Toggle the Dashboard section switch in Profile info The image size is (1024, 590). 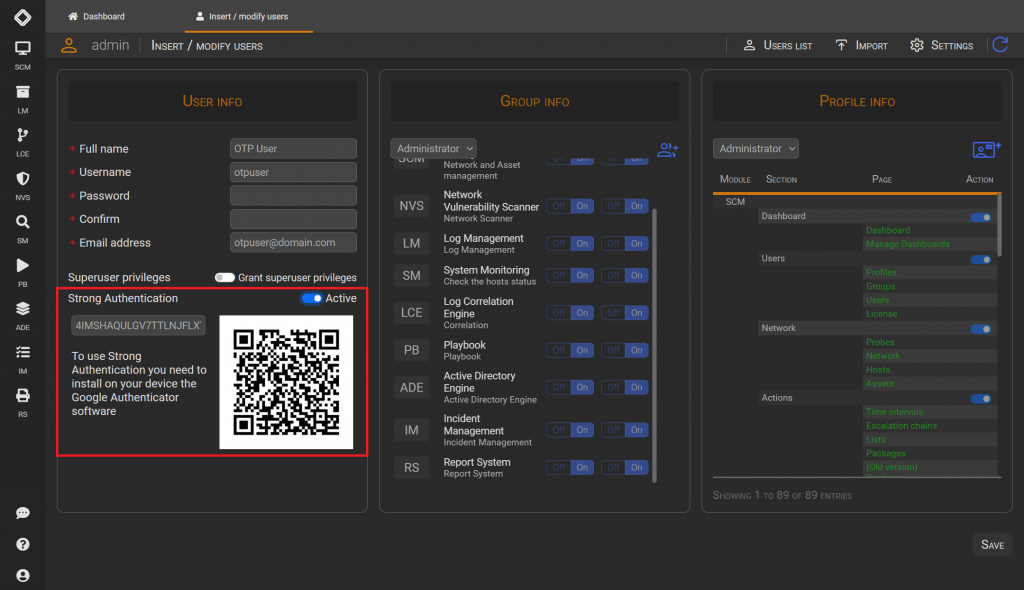pyautogui.click(x=980, y=217)
